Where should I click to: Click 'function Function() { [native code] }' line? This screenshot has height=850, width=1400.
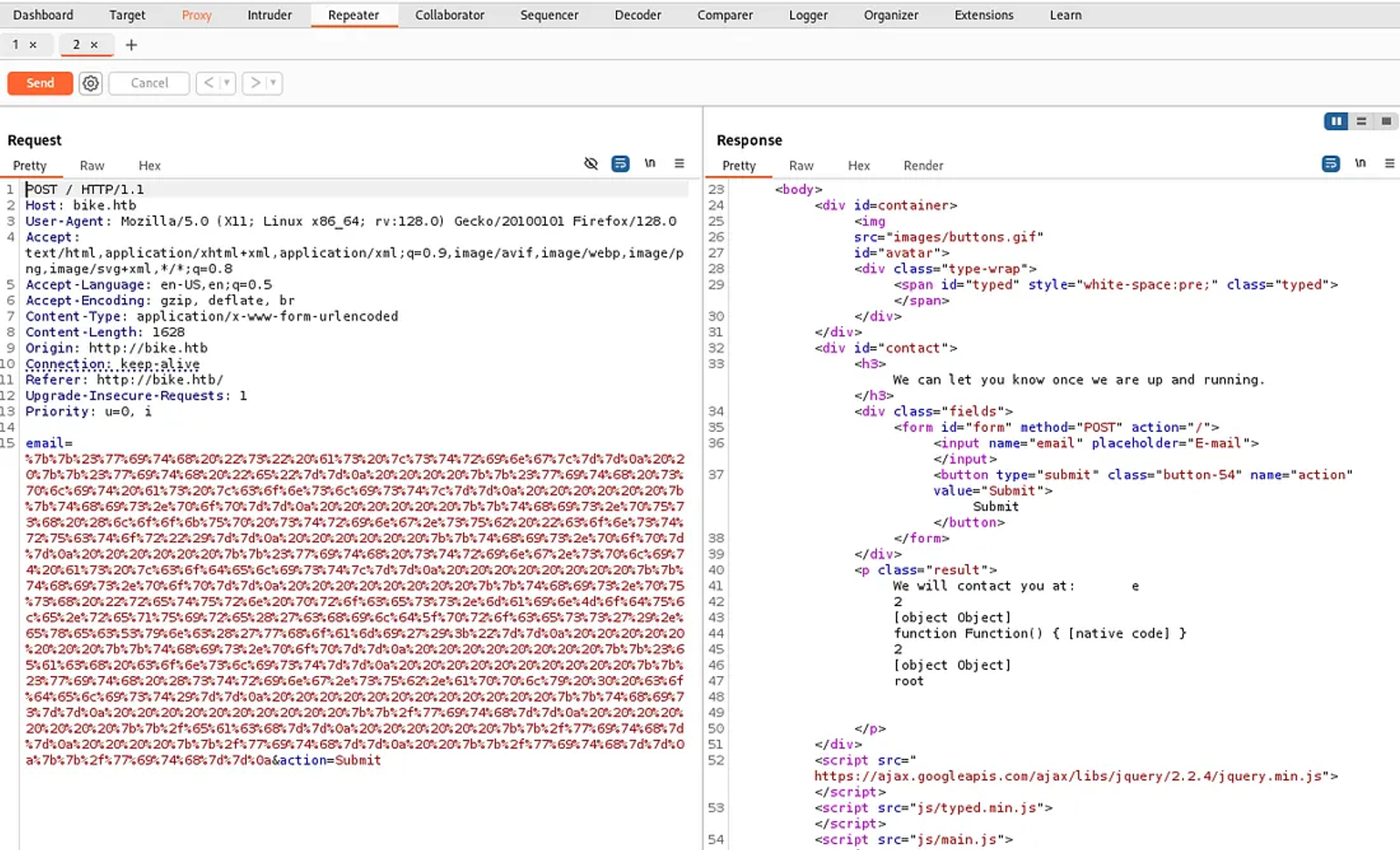pyautogui.click(x=1039, y=634)
